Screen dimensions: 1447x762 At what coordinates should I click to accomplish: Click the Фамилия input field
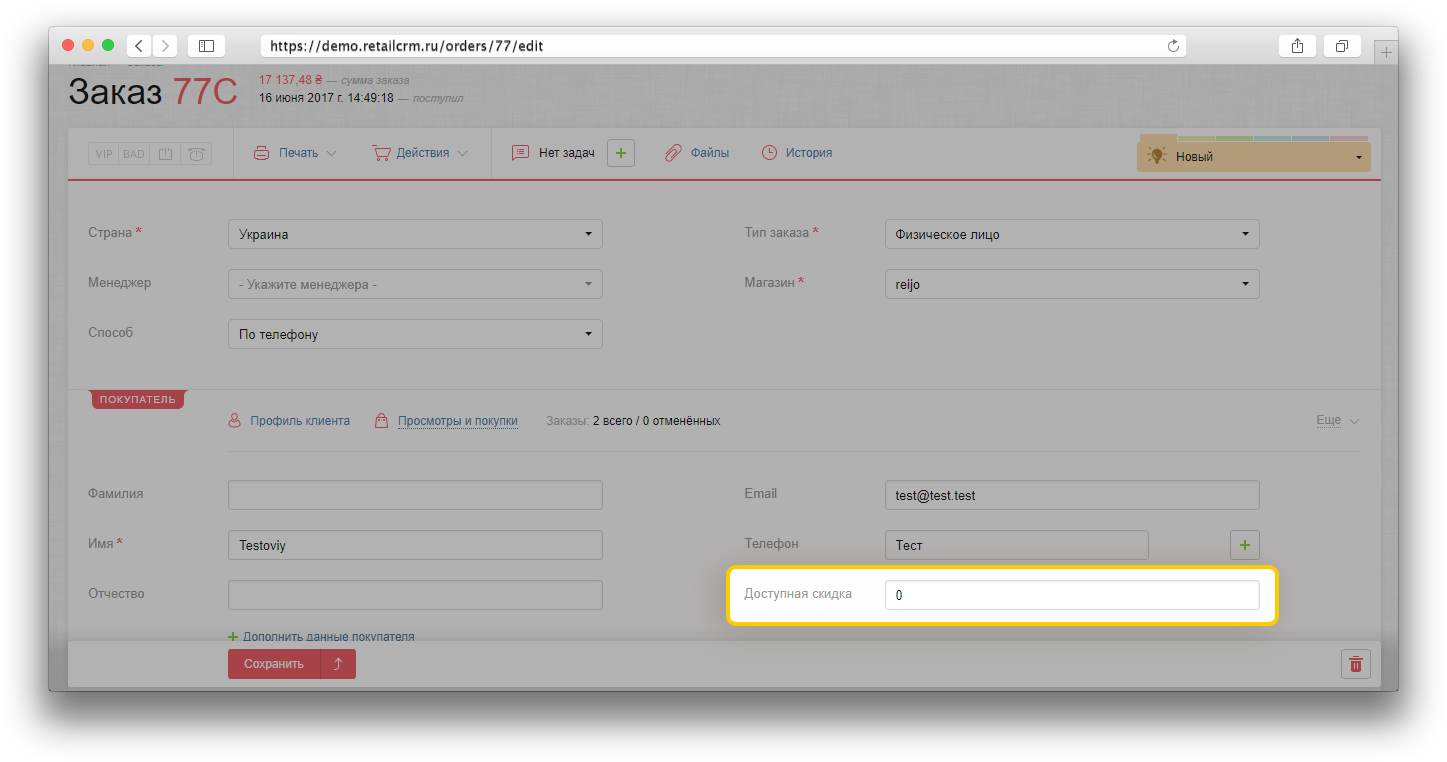tap(415, 495)
